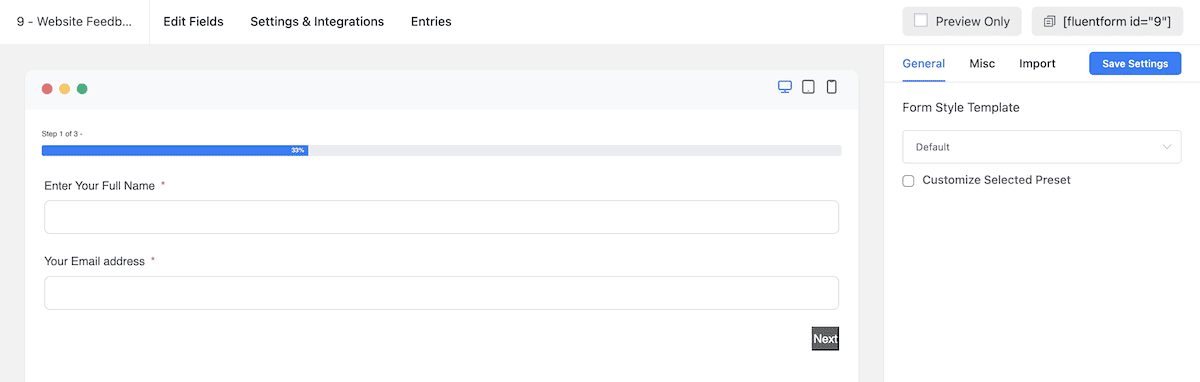This screenshot has height=382, width=1200.
Task: Toggle the Preview Only checkbox
Action: [x=921, y=21]
